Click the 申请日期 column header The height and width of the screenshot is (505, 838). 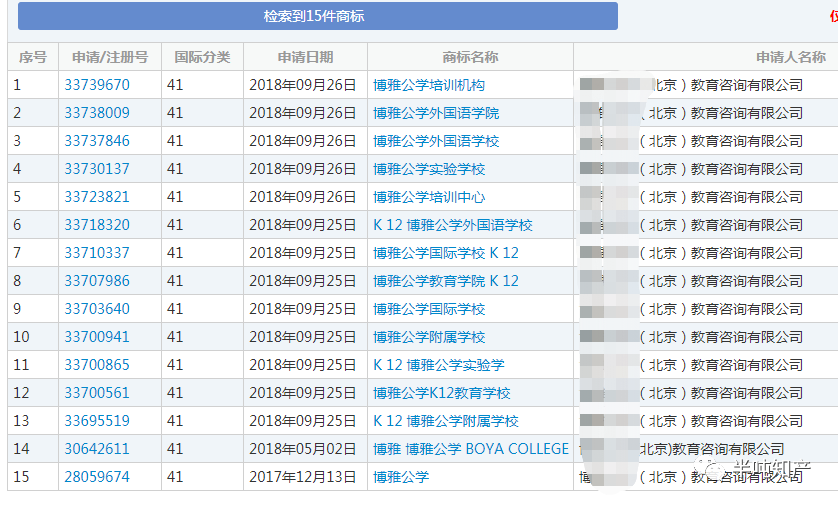(305, 57)
